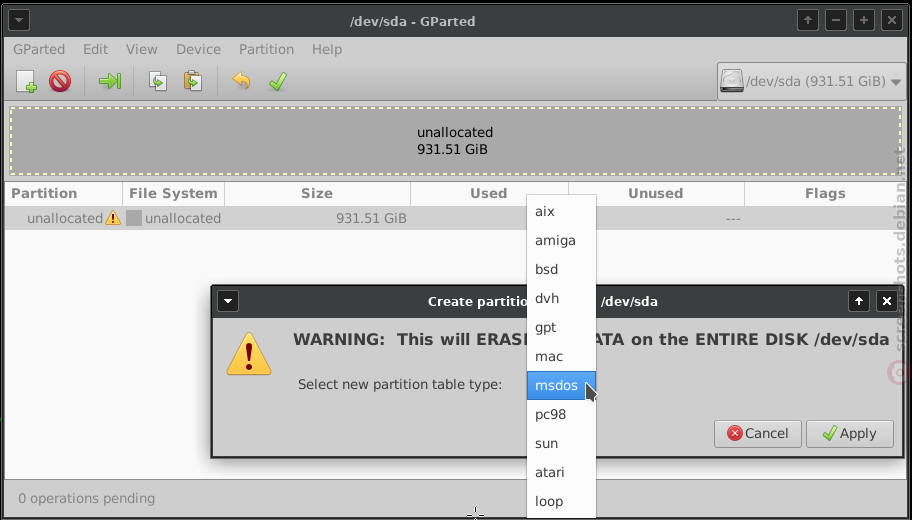Click the Copy partition toolbar icon
912x520 pixels.
coord(158,81)
